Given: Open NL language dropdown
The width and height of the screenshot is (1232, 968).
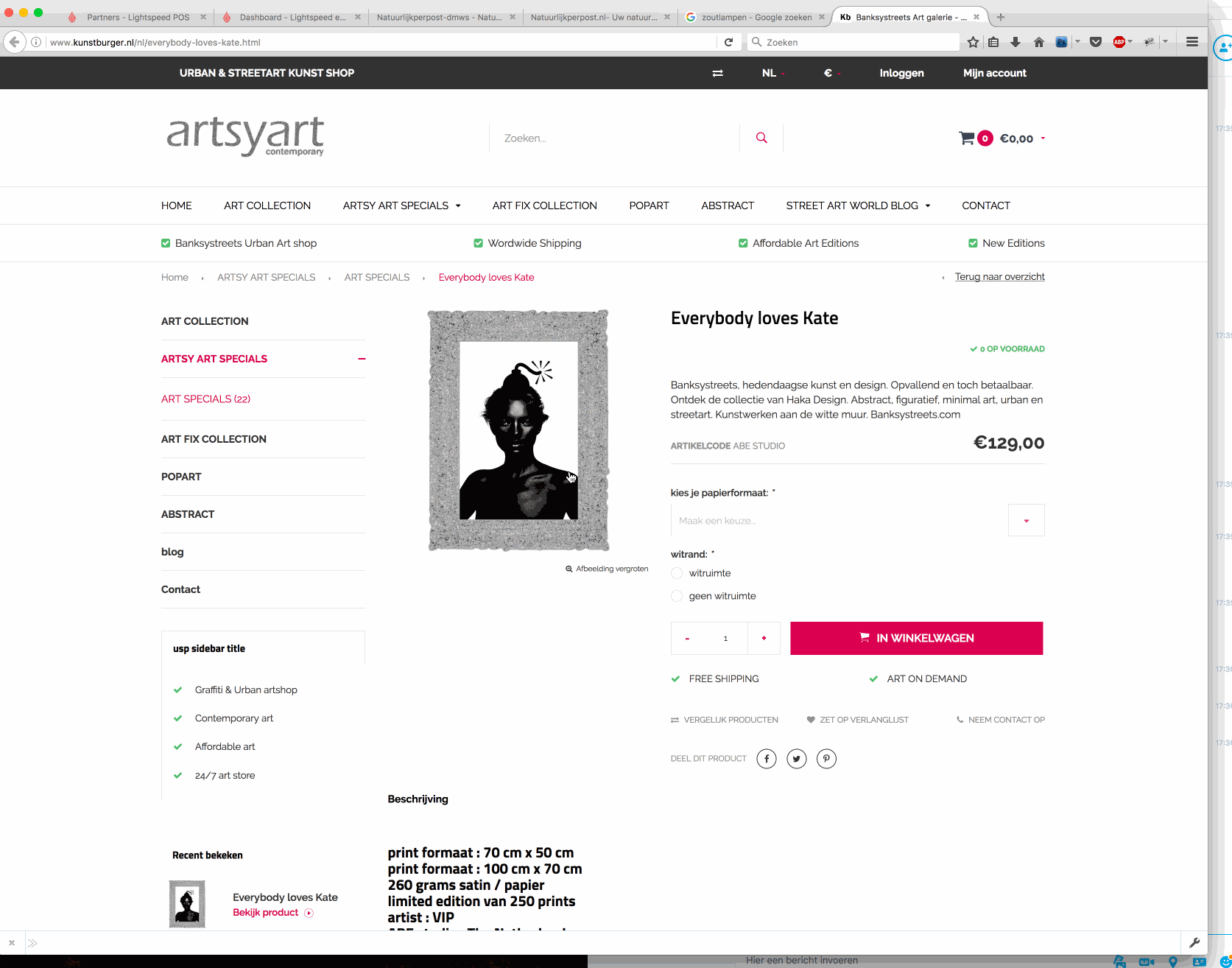Looking at the screenshot, I should [773, 73].
